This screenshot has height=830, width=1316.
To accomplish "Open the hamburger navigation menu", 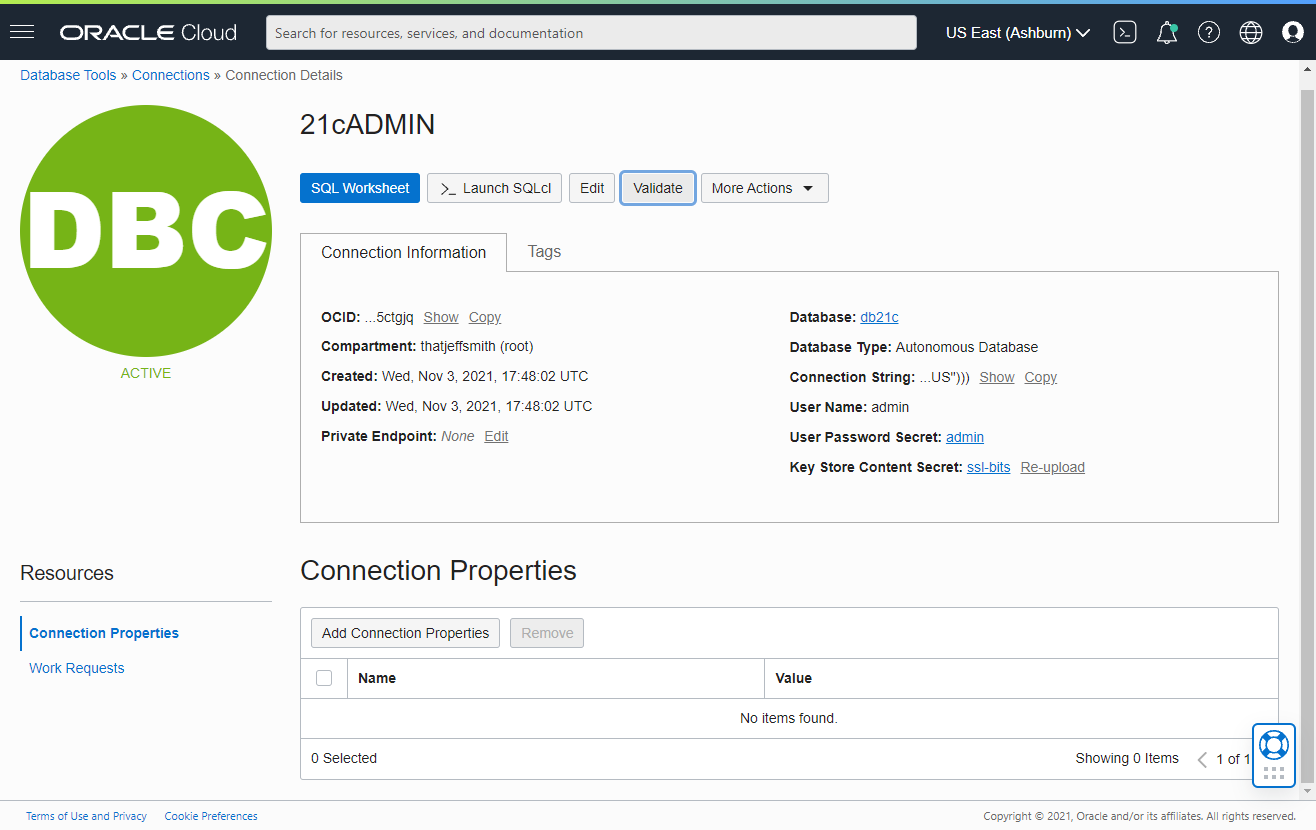I will click(x=22, y=32).
